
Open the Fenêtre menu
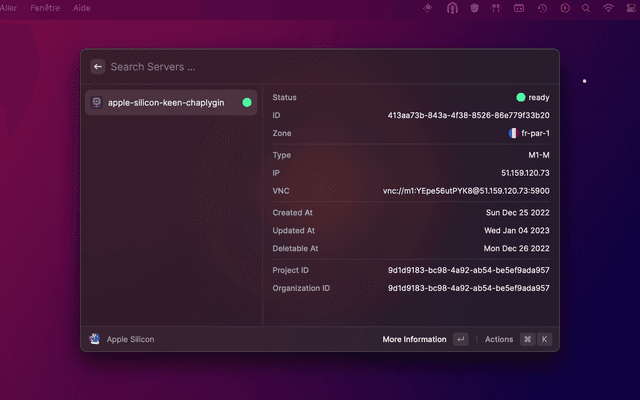coord(46,7)
